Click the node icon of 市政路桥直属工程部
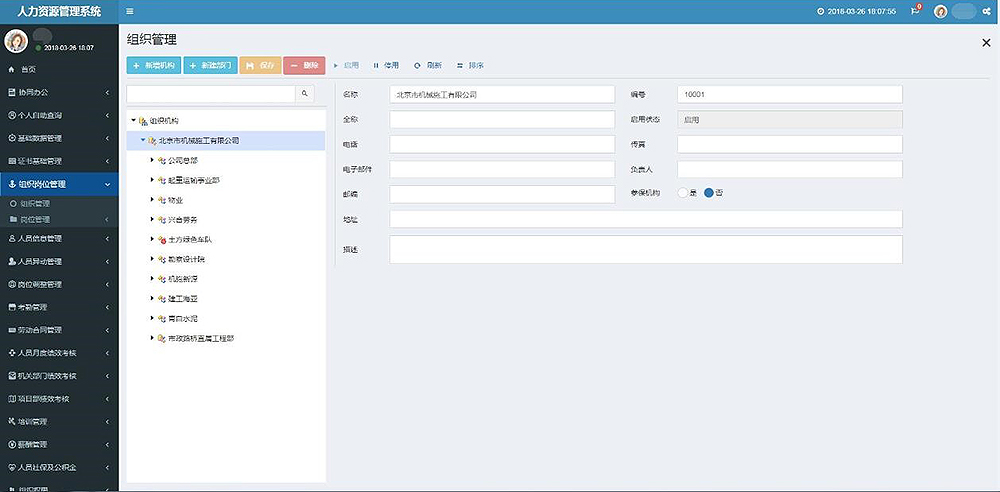The image size is (1000, 492). point(162,338)
